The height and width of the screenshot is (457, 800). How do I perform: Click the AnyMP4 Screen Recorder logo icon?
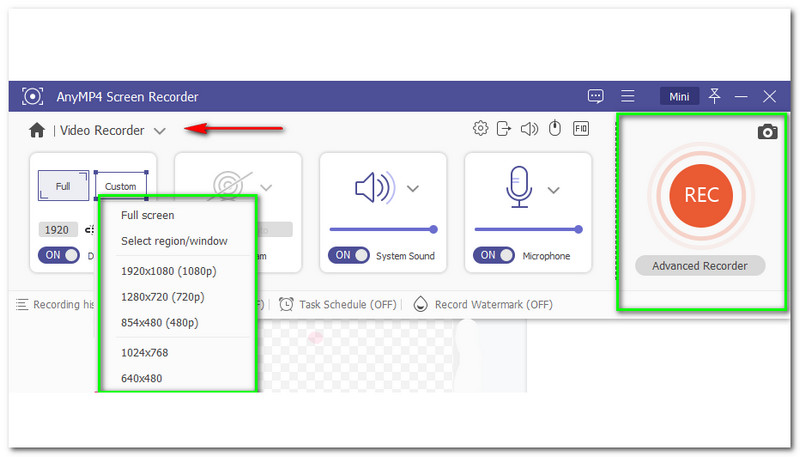click(x=32, y=96)
